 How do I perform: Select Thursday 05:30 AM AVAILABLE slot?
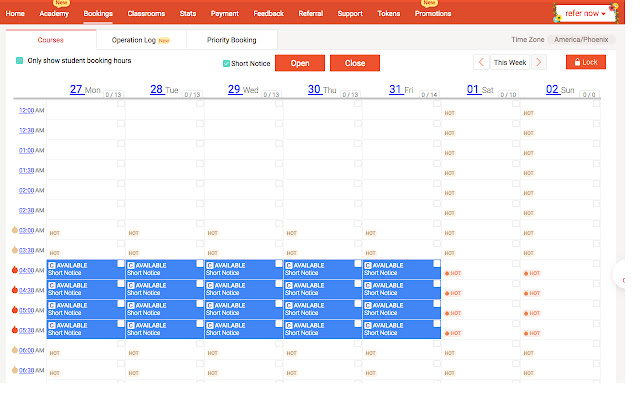pos(322,329)
